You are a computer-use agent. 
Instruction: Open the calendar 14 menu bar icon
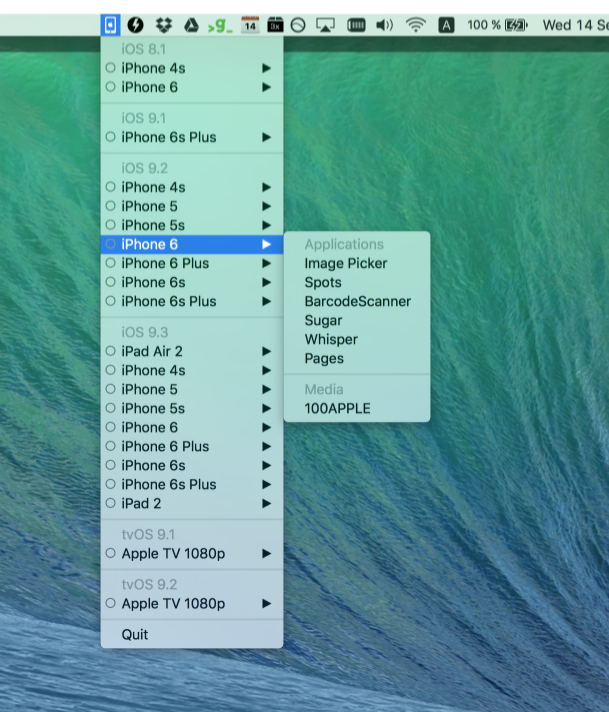tap(250, 25)
